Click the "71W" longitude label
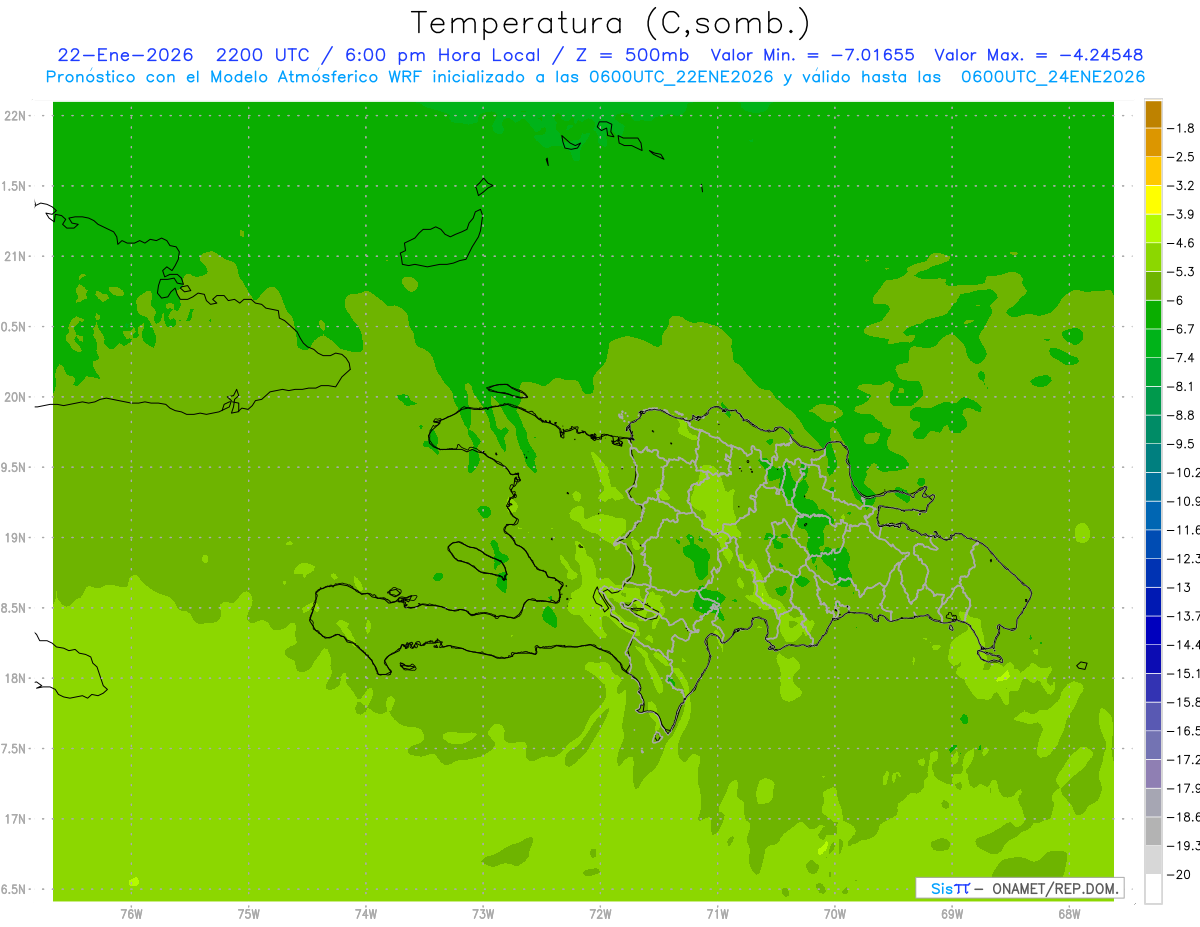Viewport: 1200px width, 927px height. [717, 914]
